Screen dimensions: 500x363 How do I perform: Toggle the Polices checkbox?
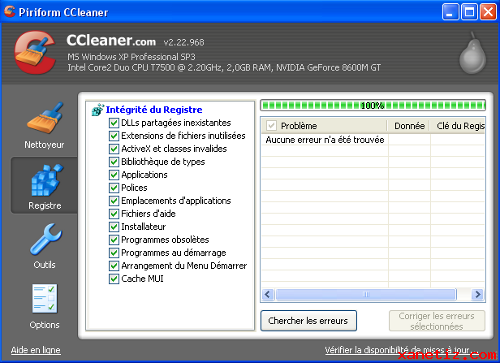(x=114, y=188)
